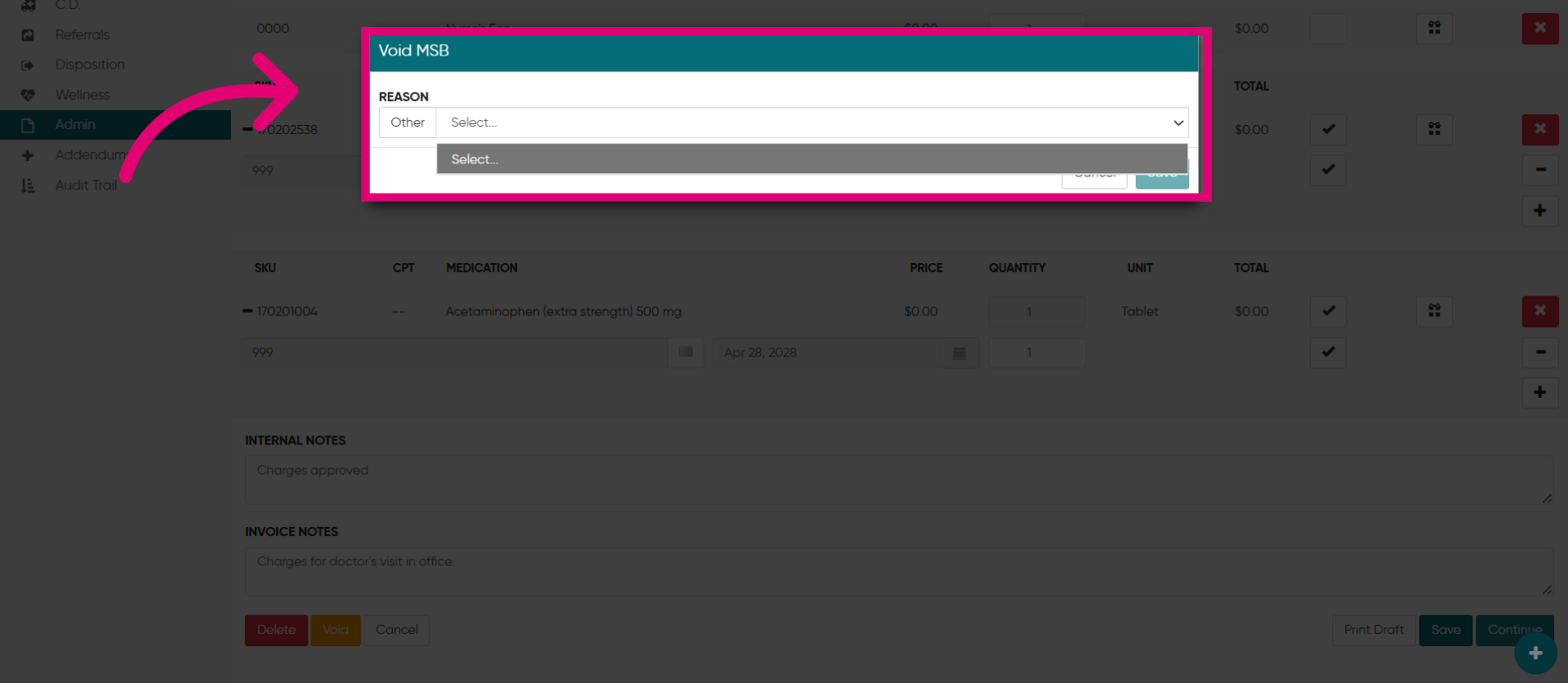
Task: Remove Acetaminophen row with the red X
Action: point(1540,311)
